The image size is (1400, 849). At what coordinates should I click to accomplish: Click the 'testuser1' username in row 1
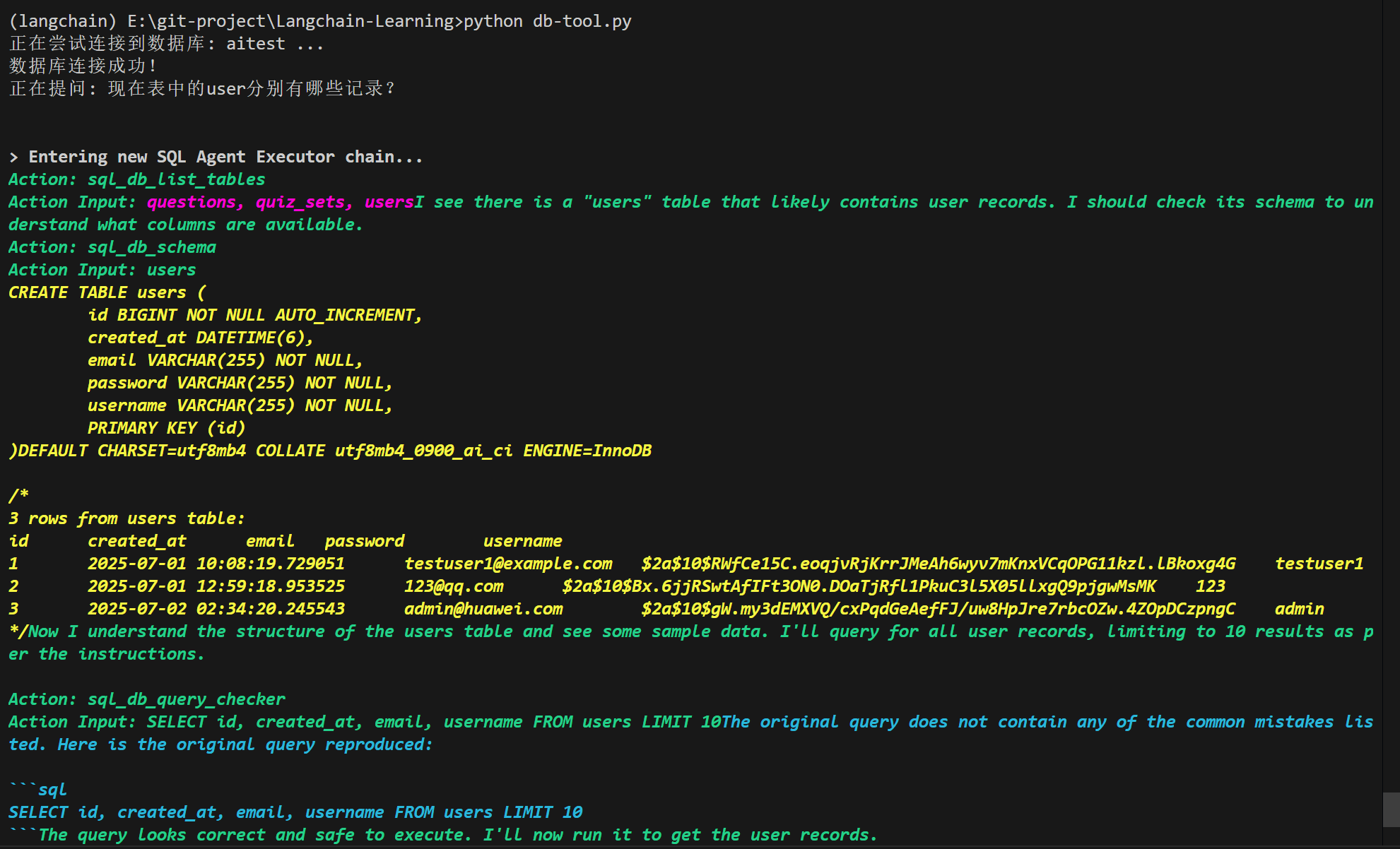1318,564
